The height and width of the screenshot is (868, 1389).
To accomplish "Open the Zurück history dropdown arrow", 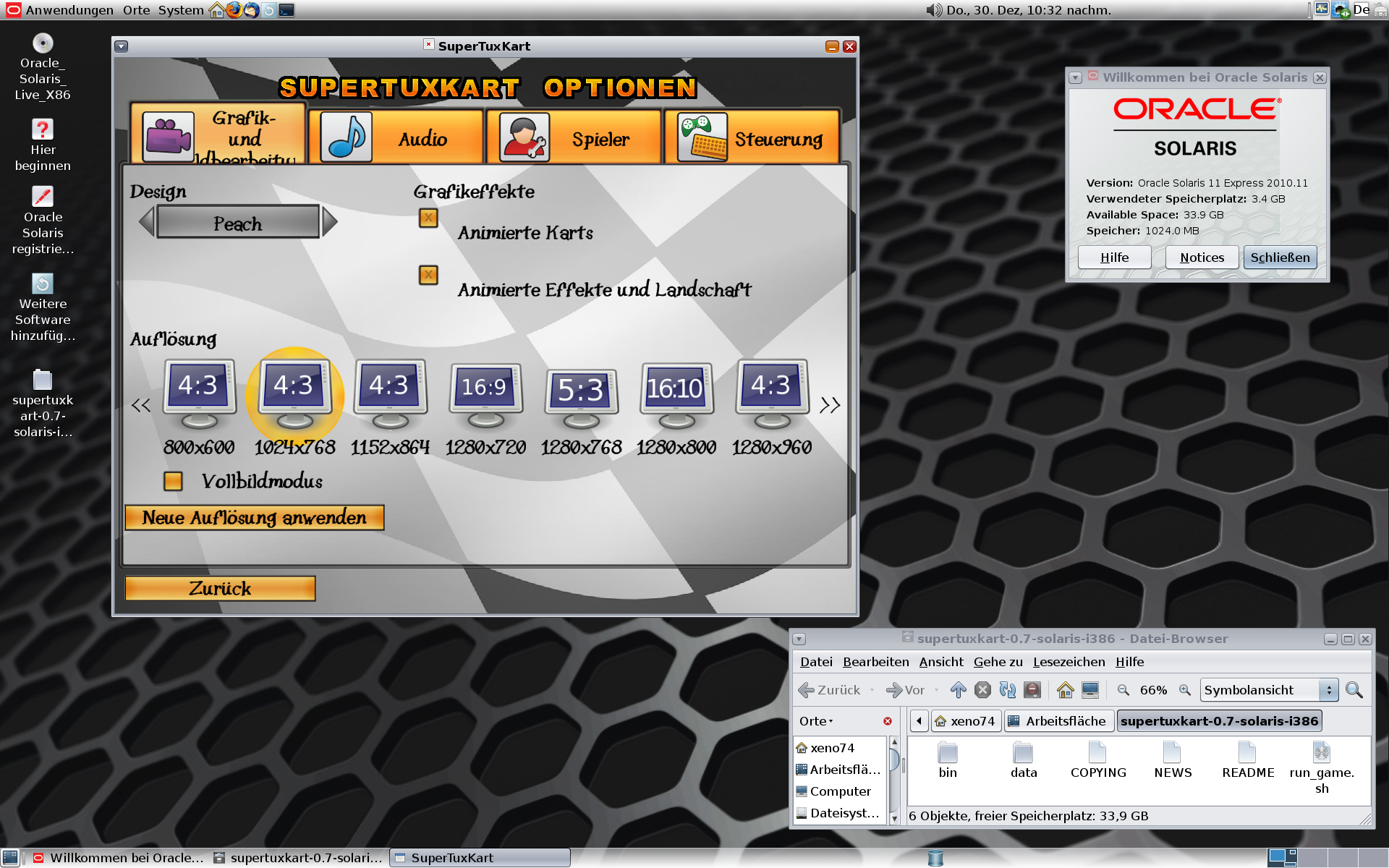I will (x=872, y=690).
